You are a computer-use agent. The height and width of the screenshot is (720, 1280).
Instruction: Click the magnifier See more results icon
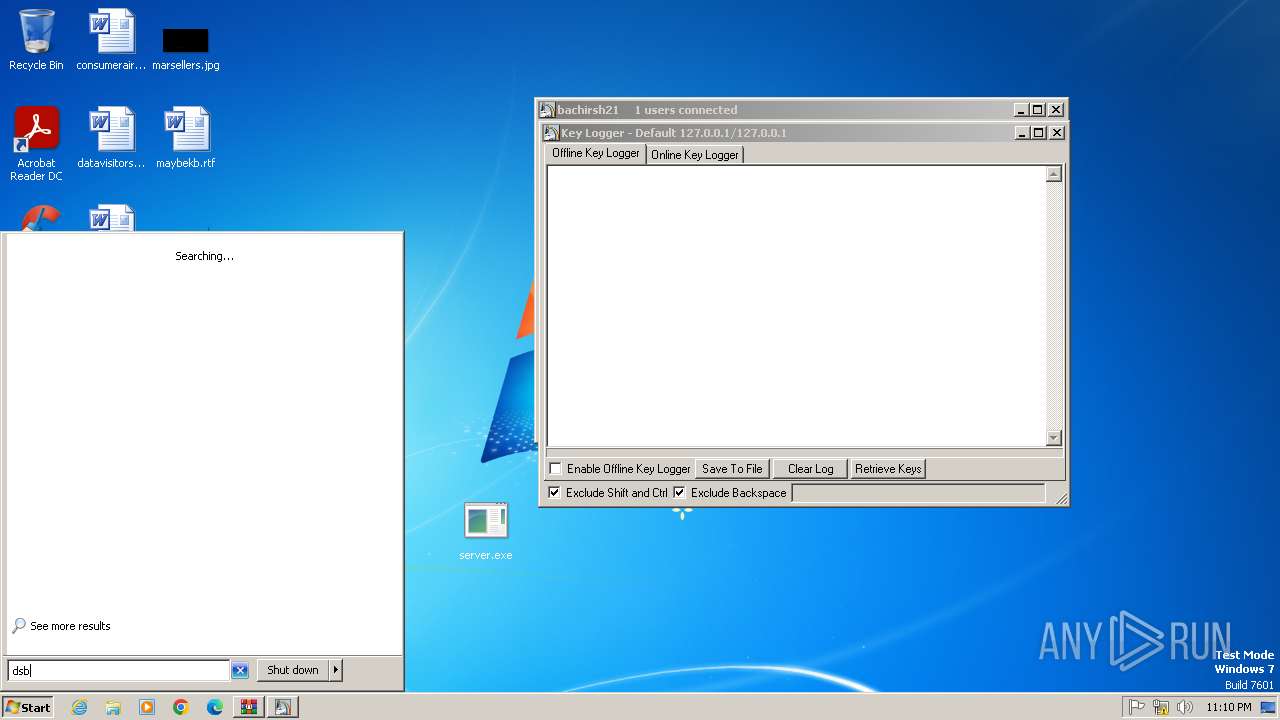[19, 626]
